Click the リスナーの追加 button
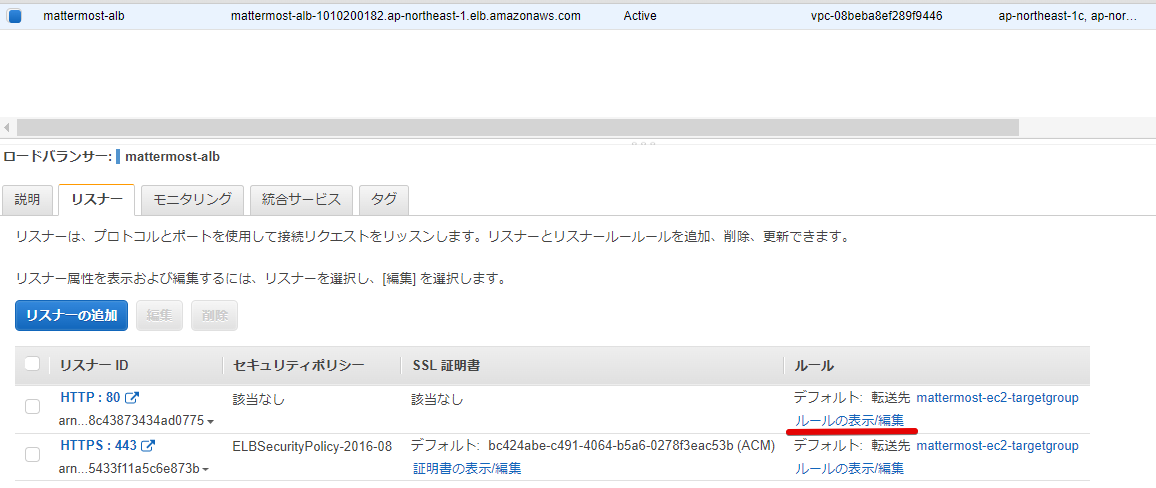Viewport: 1156px width, 488px height. click(72, 316)
